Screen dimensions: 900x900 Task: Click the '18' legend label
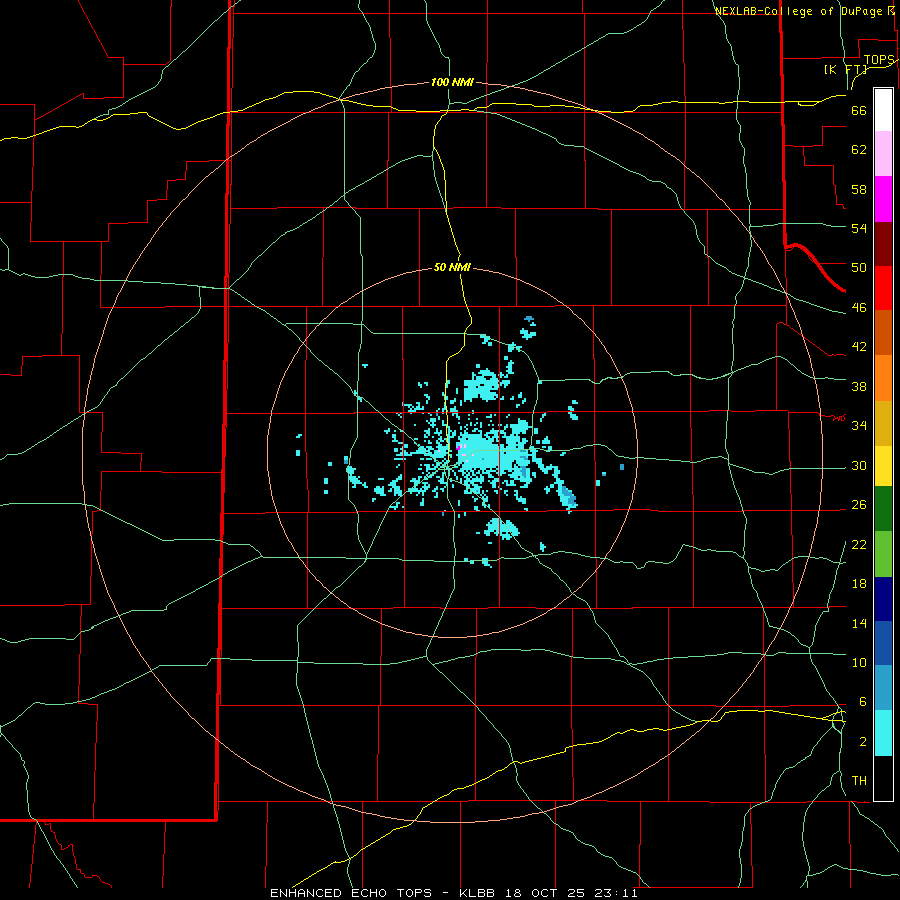click(x=859, y=584)
